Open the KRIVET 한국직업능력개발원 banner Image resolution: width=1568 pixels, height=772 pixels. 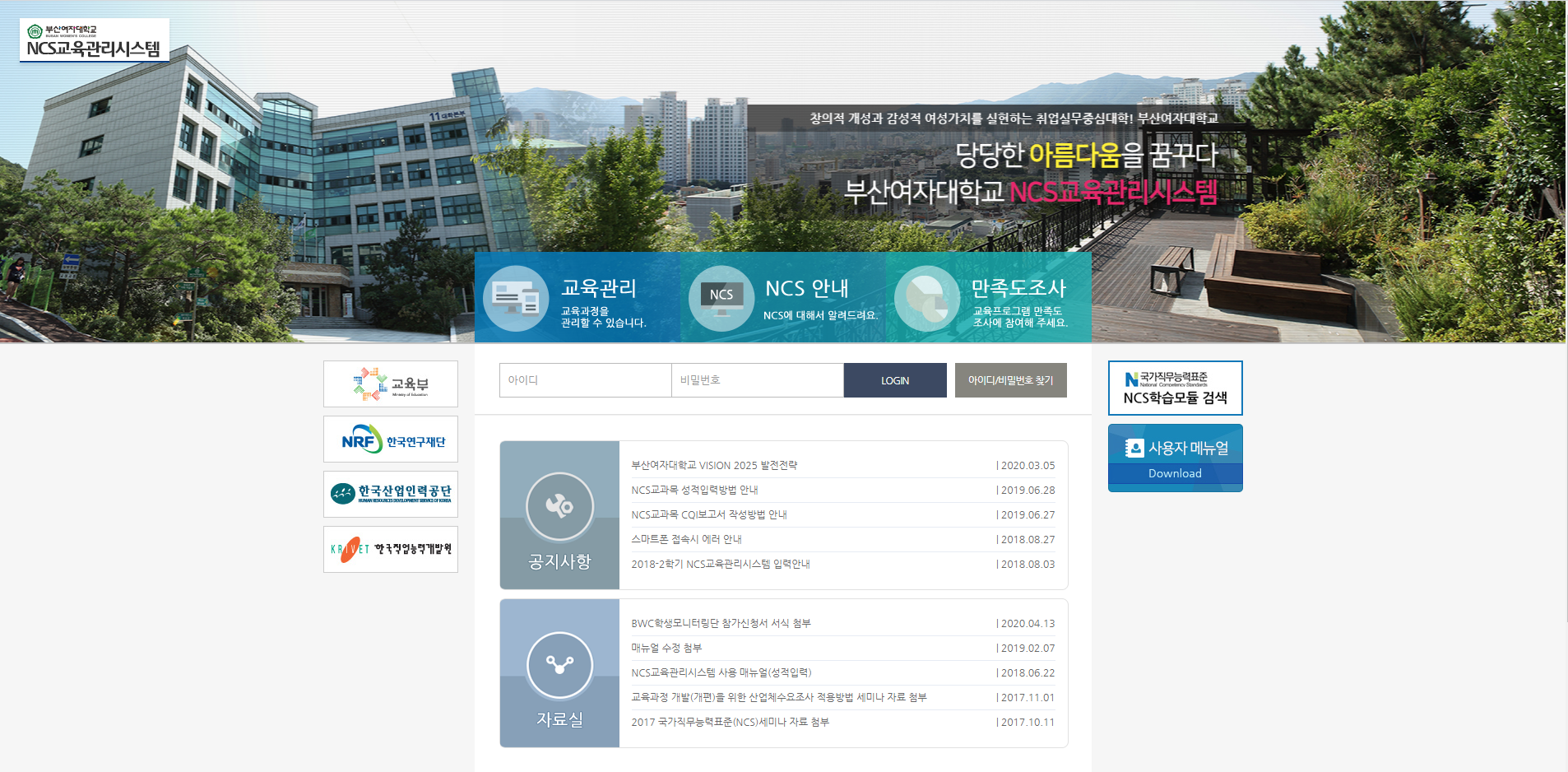pyautogui.click(x=391, y=549)
